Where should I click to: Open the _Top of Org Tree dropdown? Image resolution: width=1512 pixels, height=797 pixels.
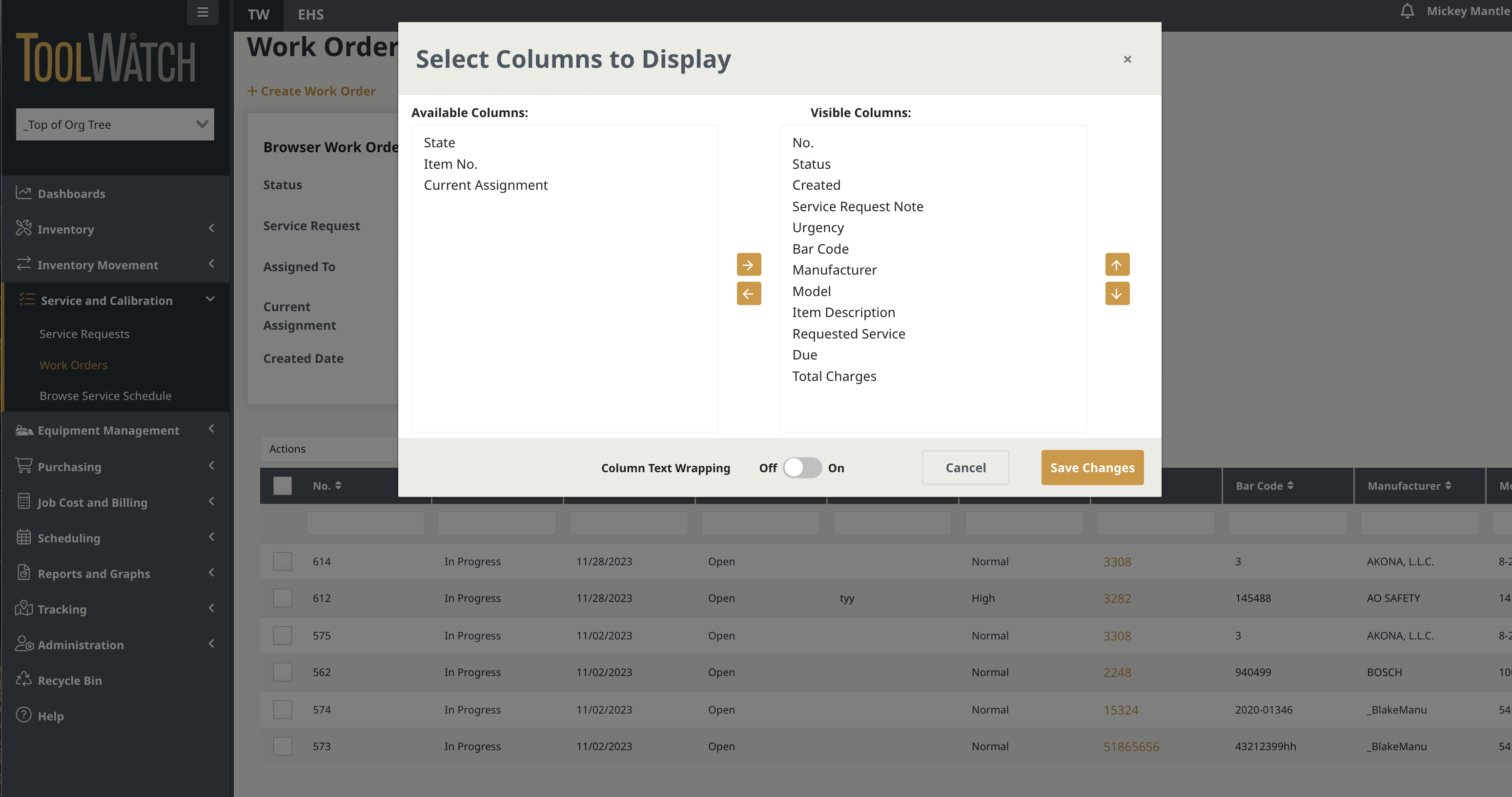tap(115, 124)
